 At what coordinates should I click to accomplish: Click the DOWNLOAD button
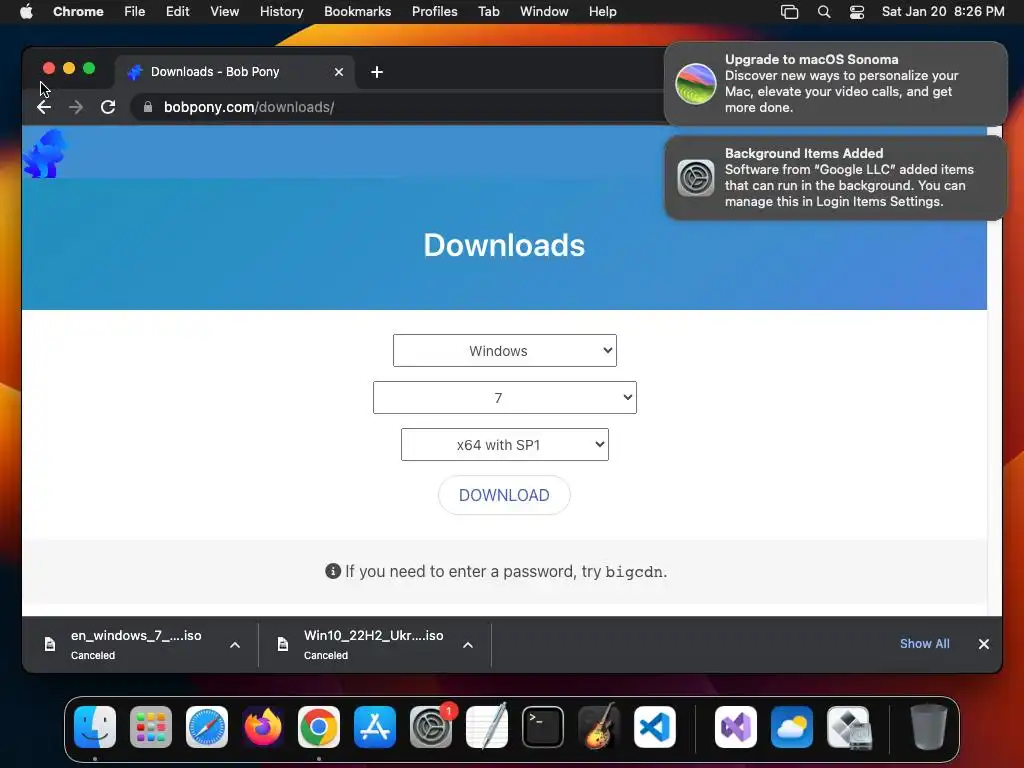504,495
